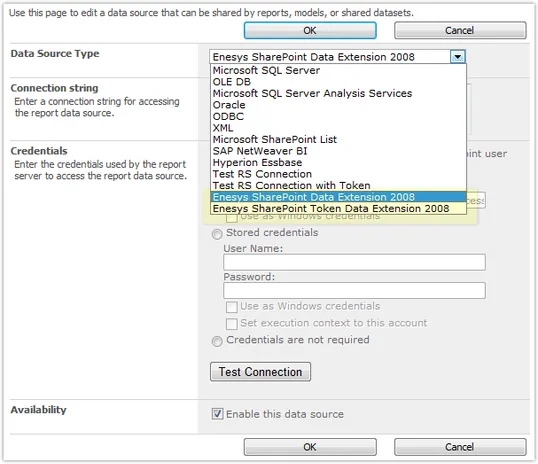
Task: Choose Microsoft SQL Server from the list
Action: [x=338, y=70]
